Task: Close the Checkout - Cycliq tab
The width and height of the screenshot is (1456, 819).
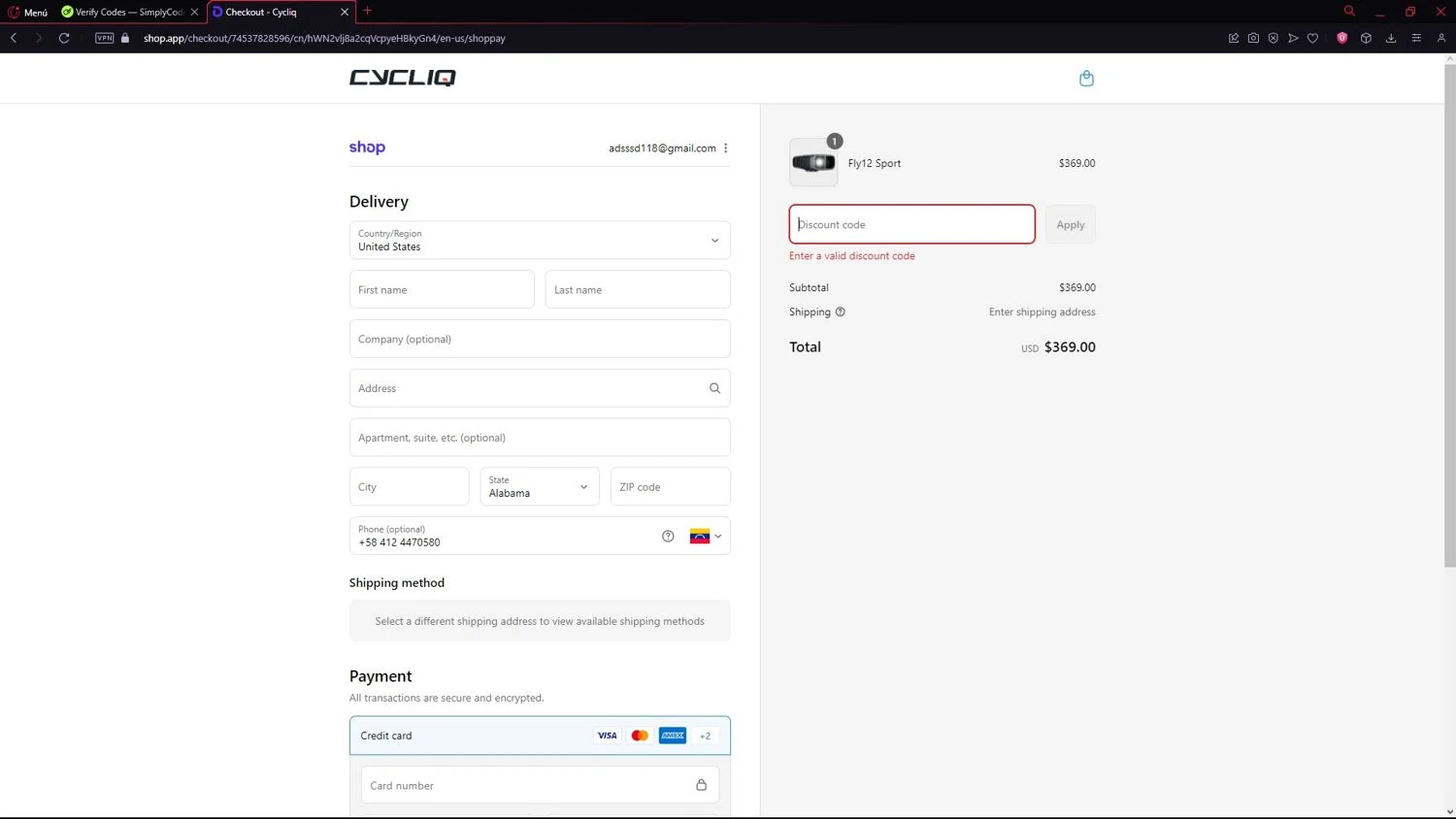Action: point(345,12)
